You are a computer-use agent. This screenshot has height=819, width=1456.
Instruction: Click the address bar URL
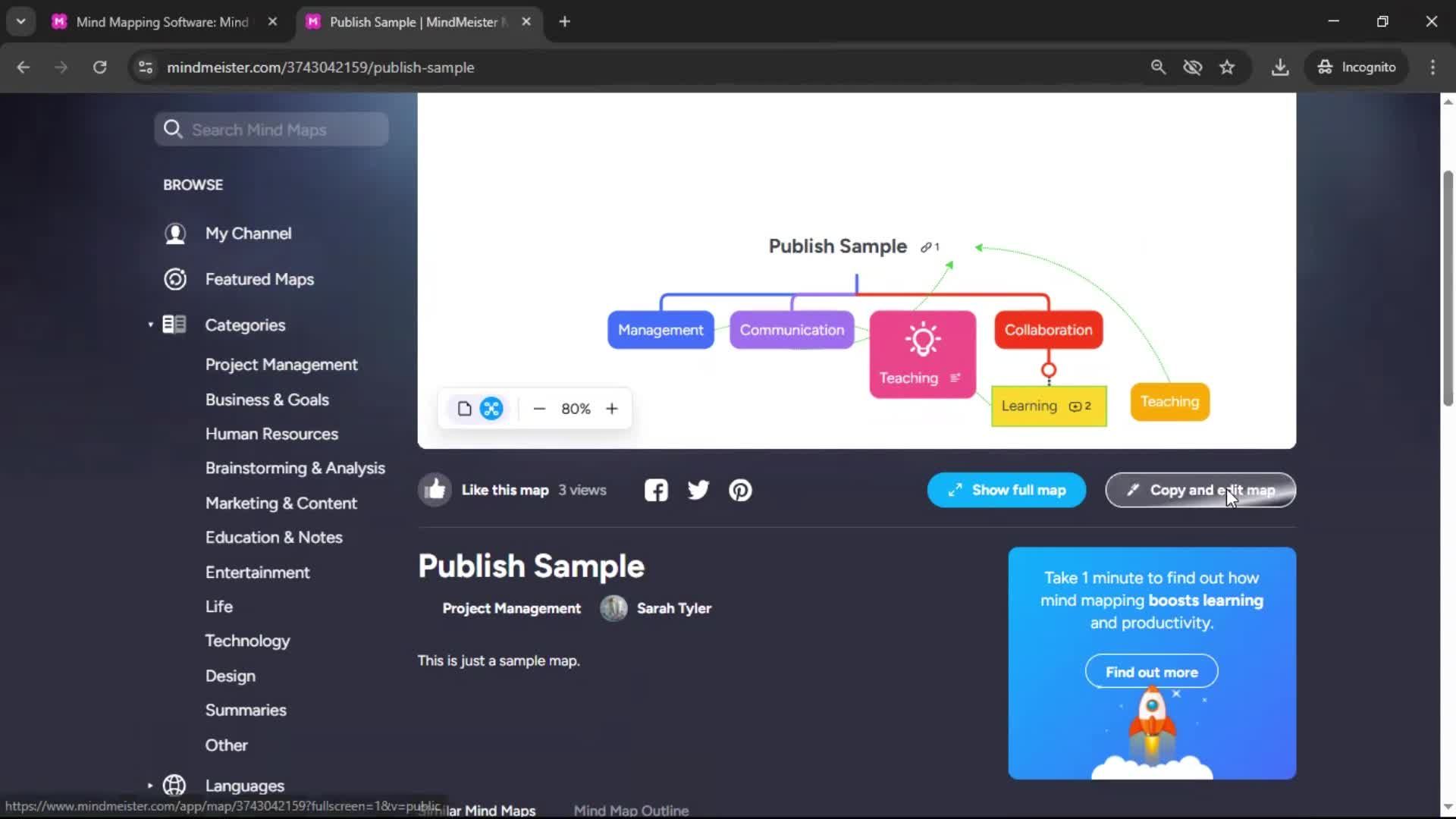pos(320,67)
